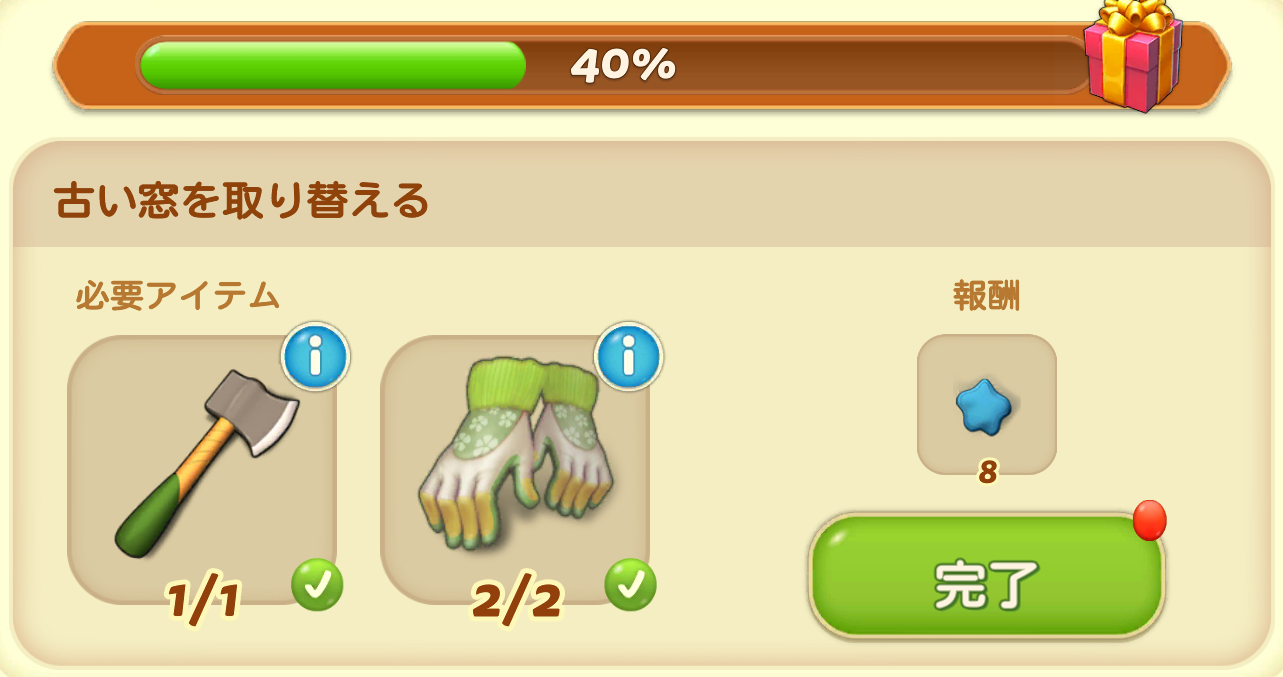The image size is (1283, 677).
Task: Click the blue star reward icon
Action: (x=984, y=406)
